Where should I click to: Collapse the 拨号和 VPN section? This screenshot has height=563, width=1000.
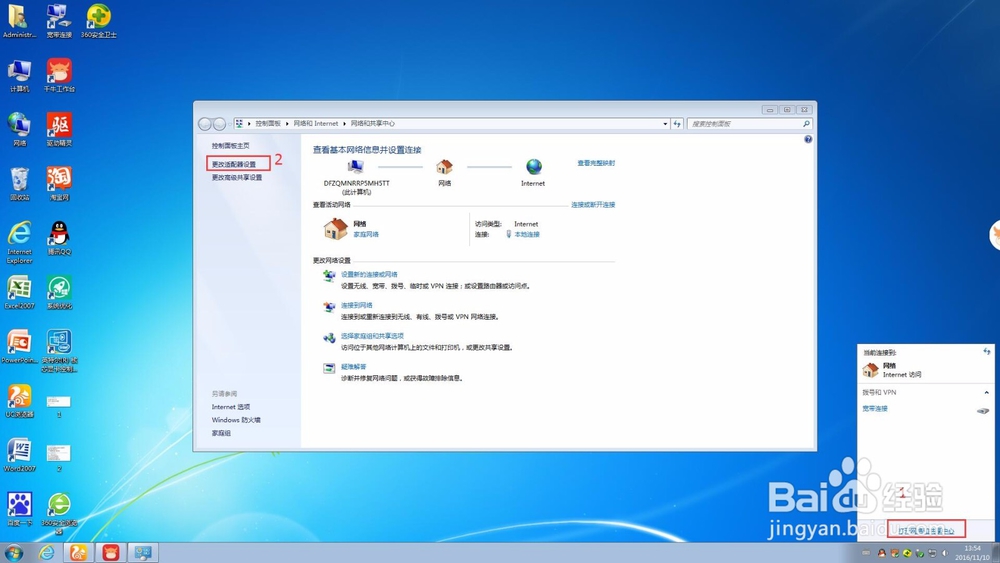click(987, 393)
